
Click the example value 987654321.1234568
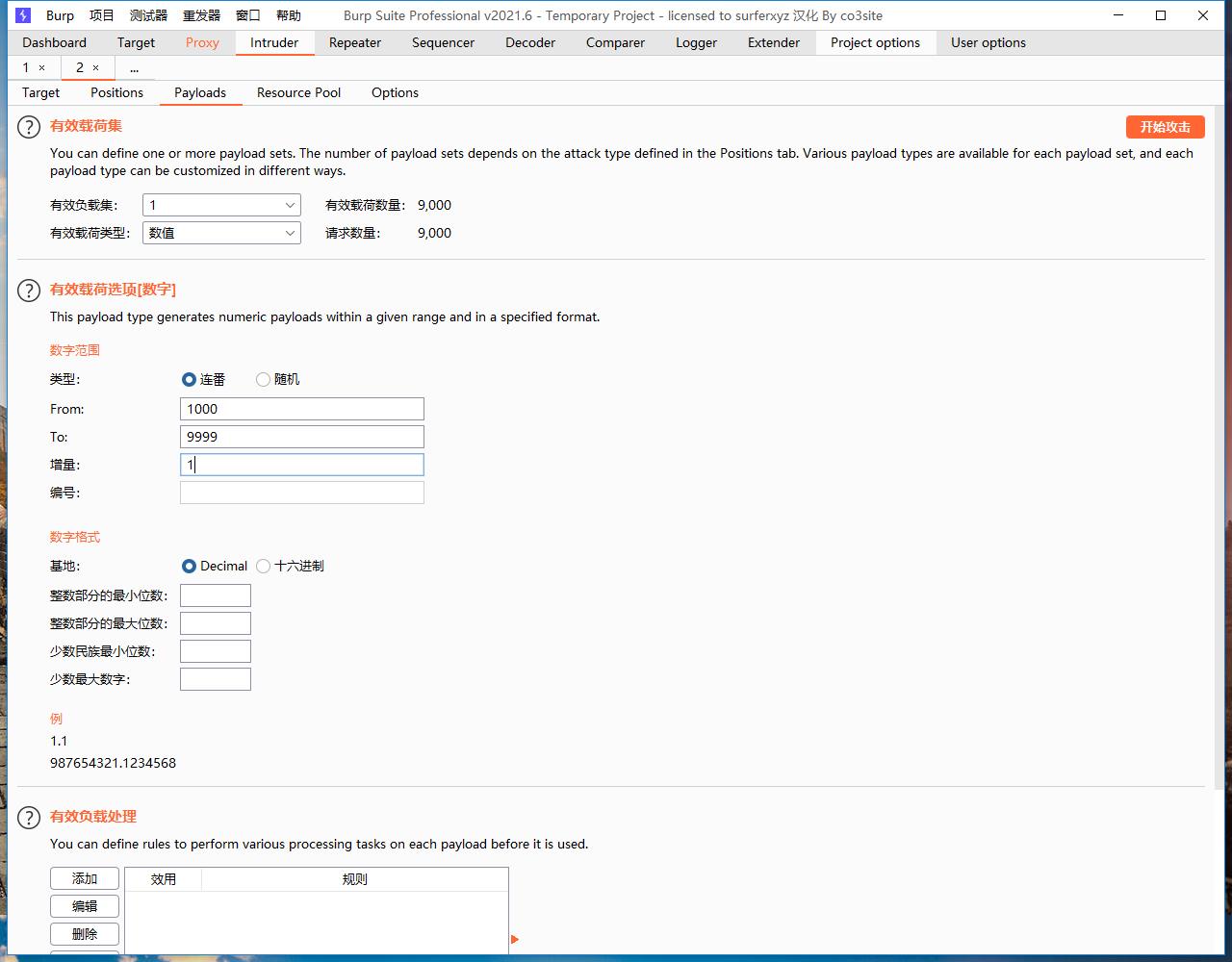[x=114, y=763]
